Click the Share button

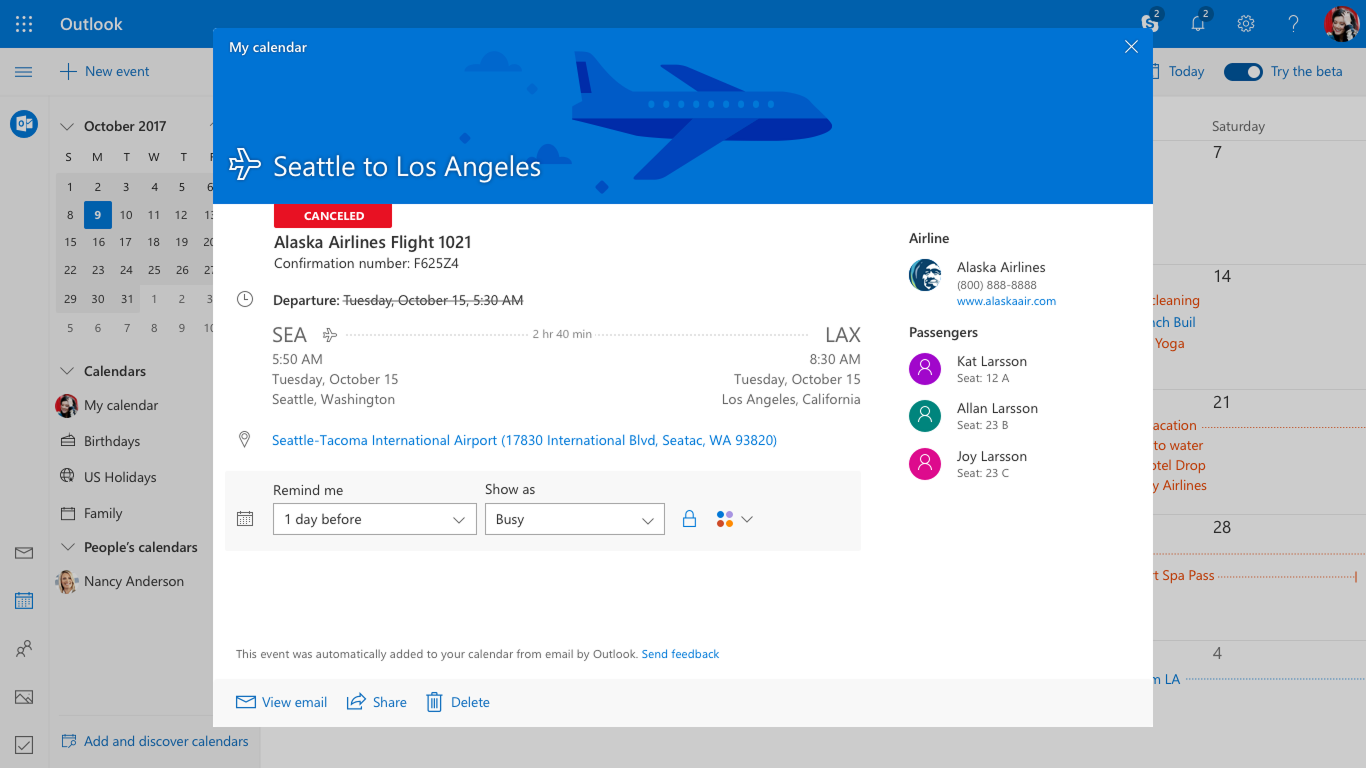[376, 702]
